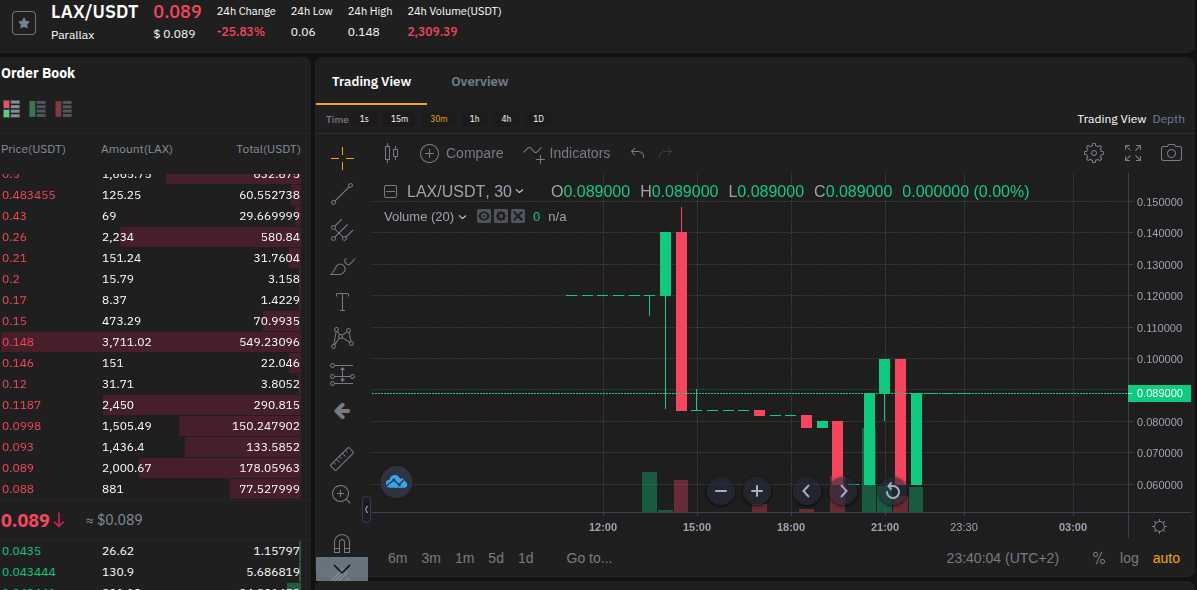Click the blue cloud logo button
The height and width of the screenshot is (590, 1197).
click(396, 482)
